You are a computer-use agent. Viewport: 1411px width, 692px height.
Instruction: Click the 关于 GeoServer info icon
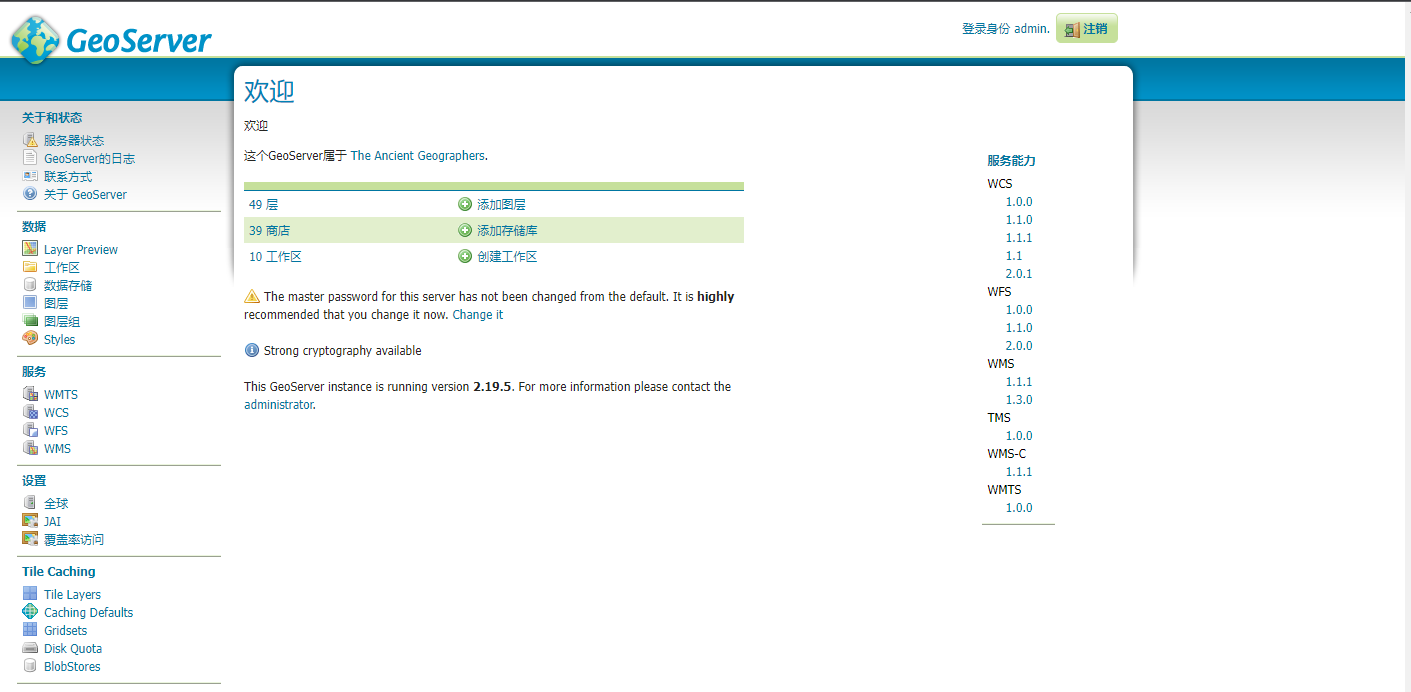coord(30,194)
